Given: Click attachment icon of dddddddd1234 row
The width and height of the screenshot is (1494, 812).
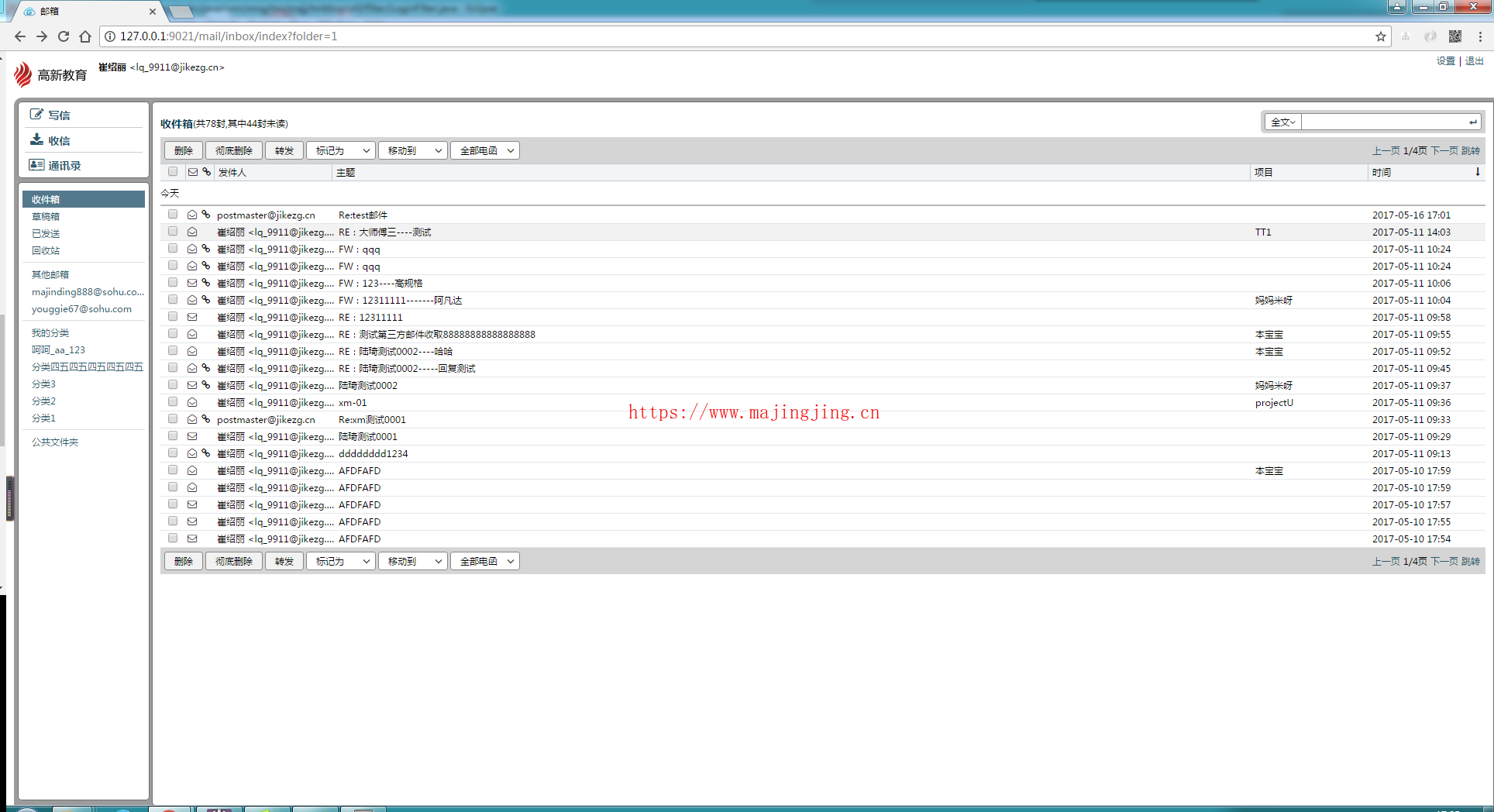Looking at the screenshot, I should pyautogui.click(x=206, y=453).
